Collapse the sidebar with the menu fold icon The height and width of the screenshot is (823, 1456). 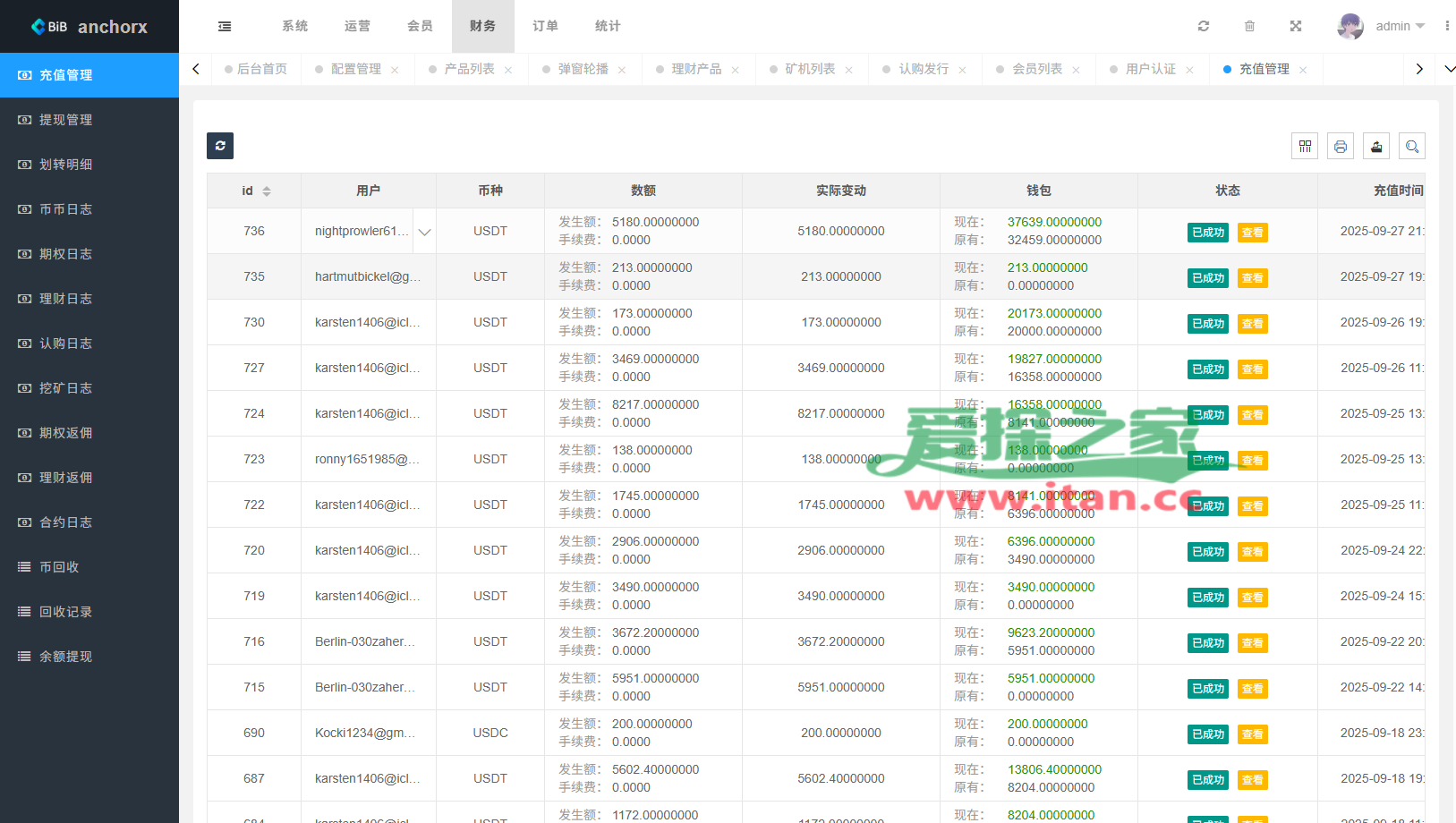pyautogui.click(x=225, y=27)
